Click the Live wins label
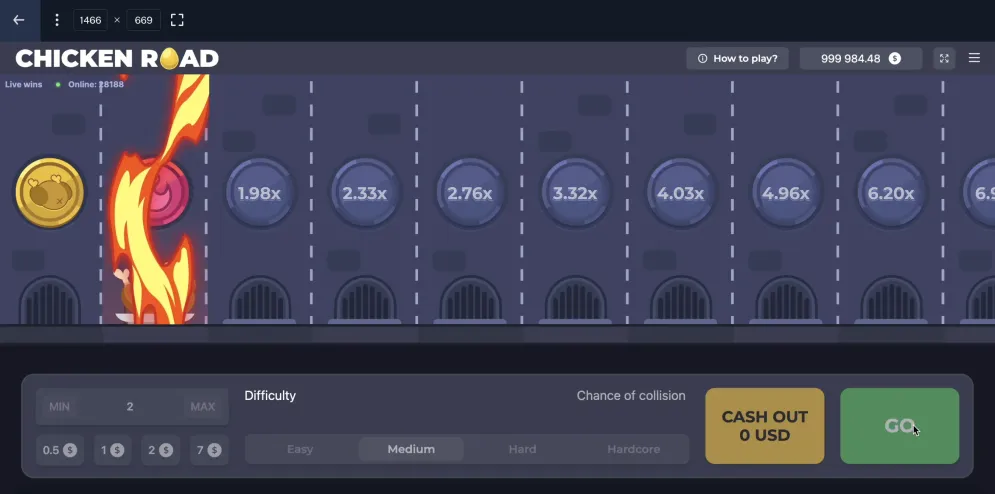The height and width of the screenshot is (494, 995). click(23, 84)
